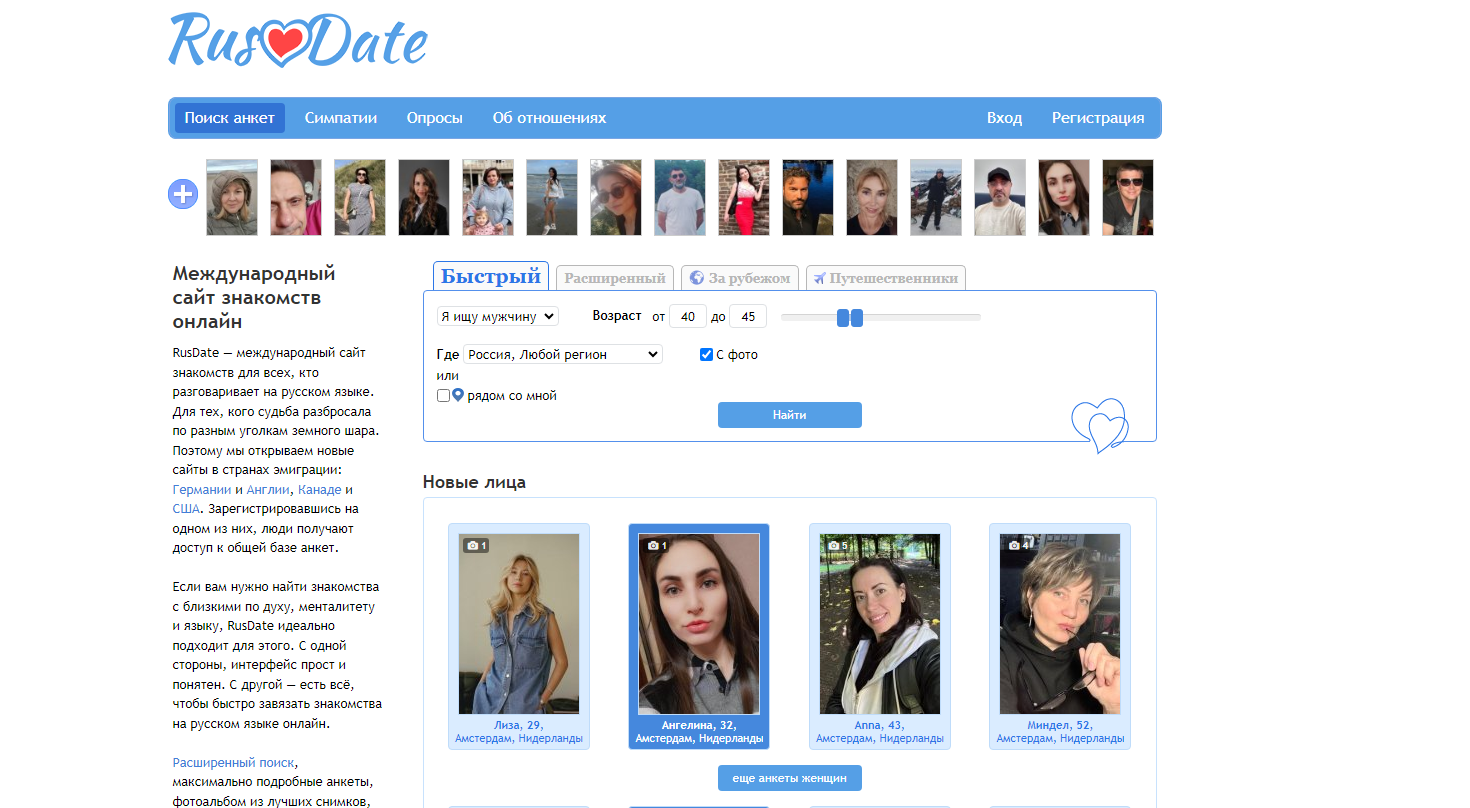Open Опросы menu item
Image resolution: width=1470 pixels, height=808 pixels.
click(435, 118)
